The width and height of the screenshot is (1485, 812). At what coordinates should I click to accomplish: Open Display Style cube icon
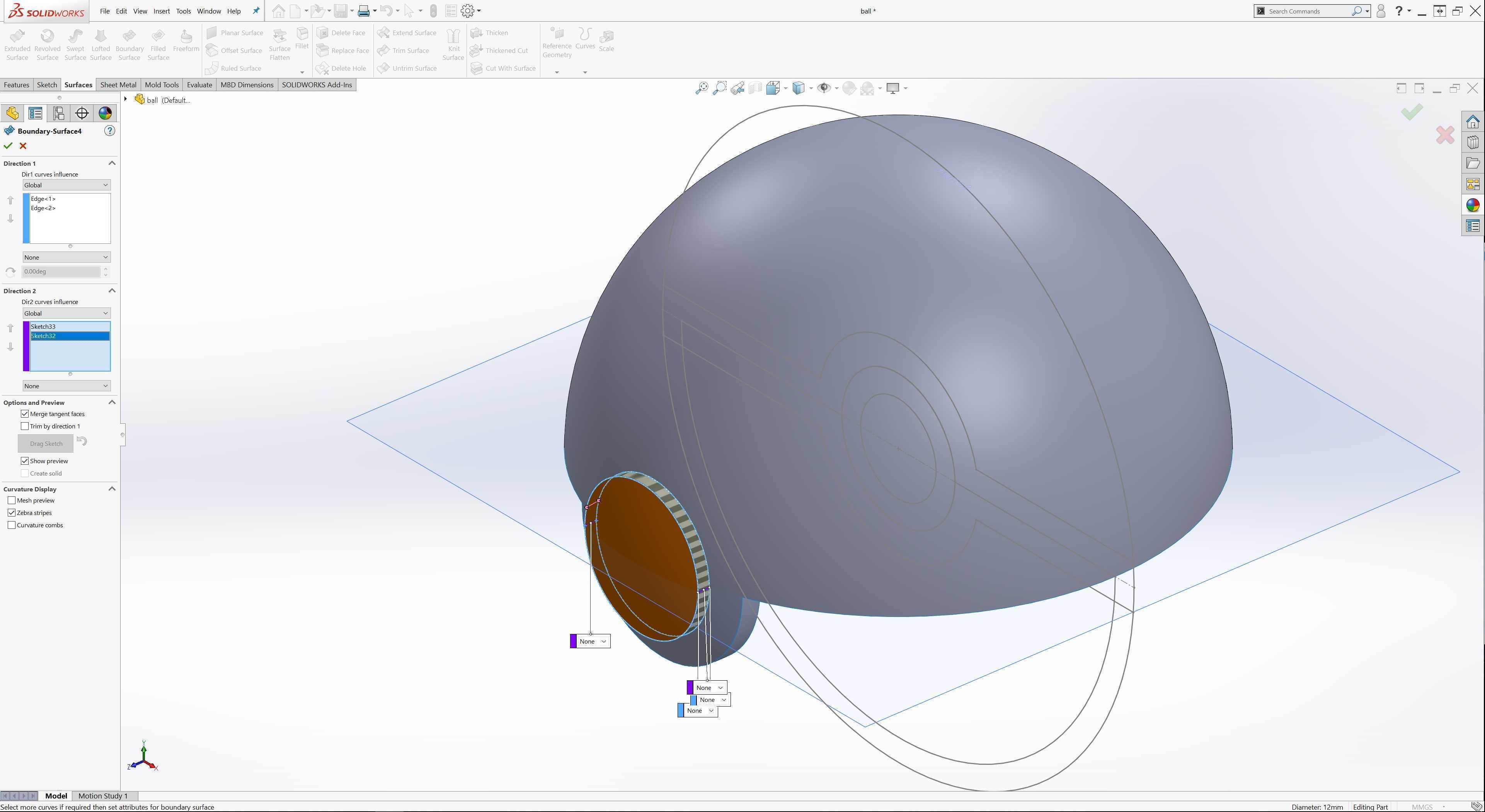[x=799, y=88]
